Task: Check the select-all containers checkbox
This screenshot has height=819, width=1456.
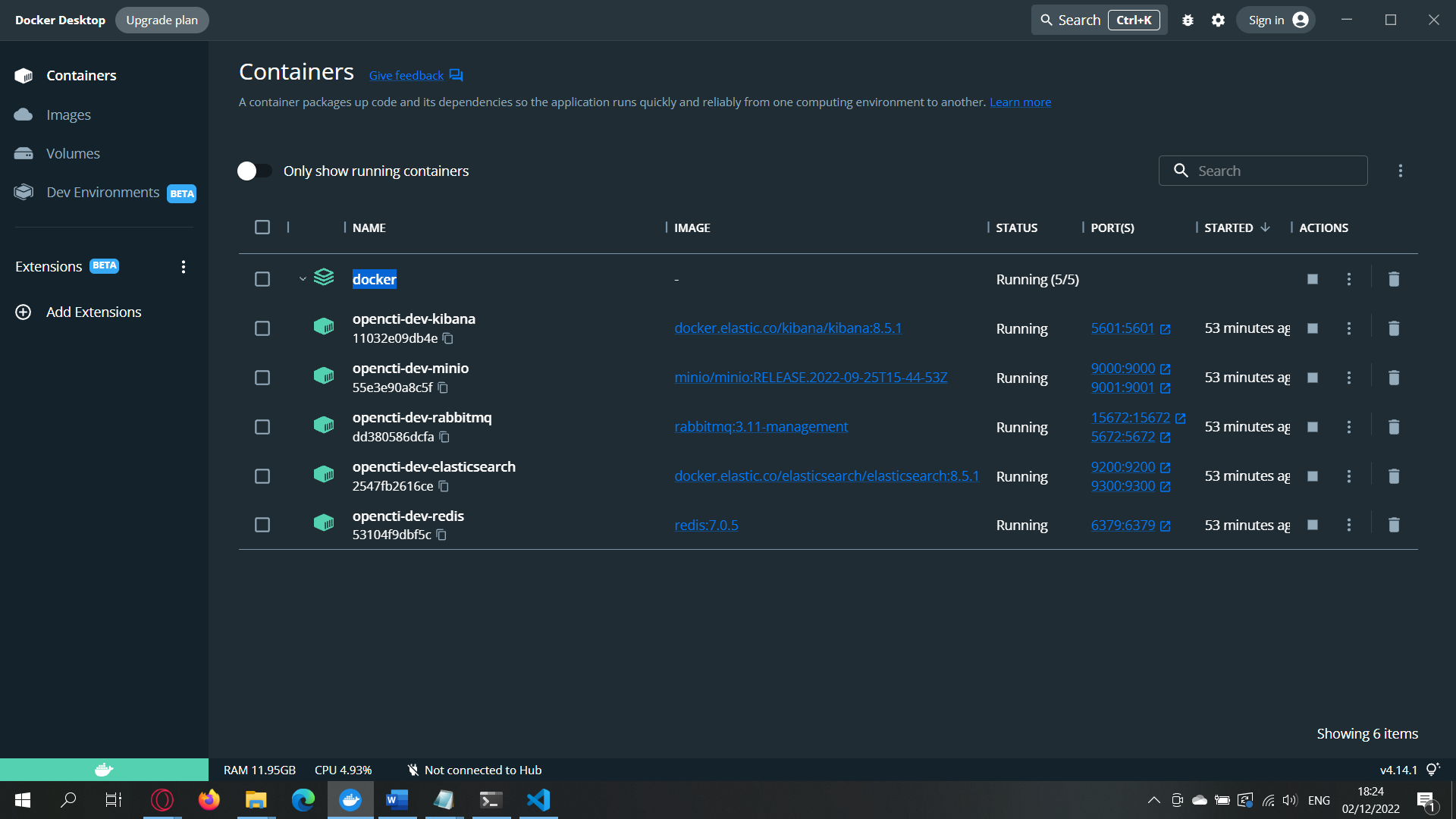Action: (x=262, y=227)
